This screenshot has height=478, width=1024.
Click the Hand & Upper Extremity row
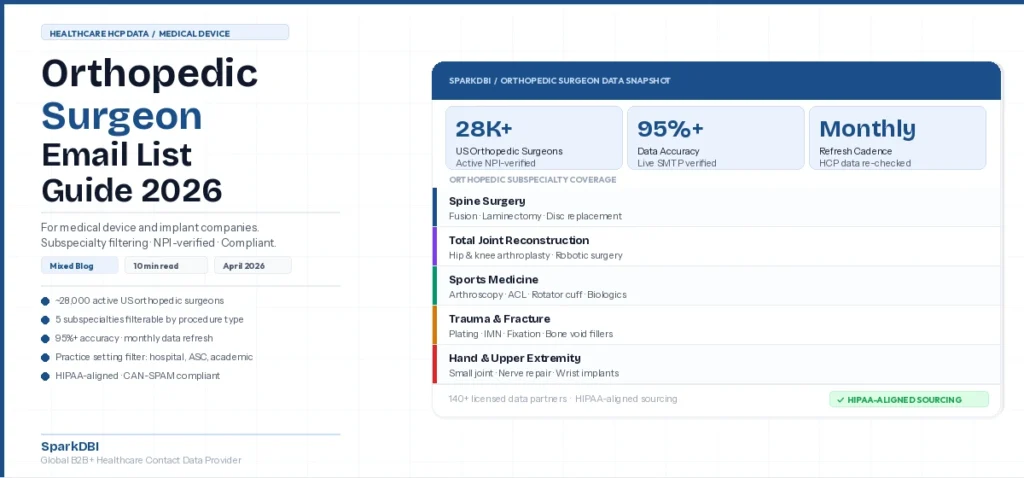tap(716, 364)
